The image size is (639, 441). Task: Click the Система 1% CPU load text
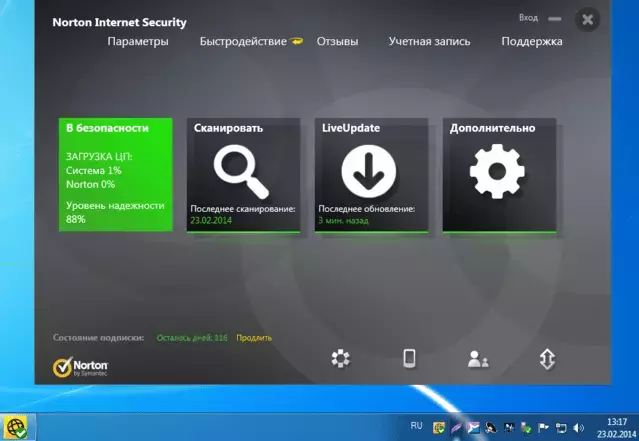94,170
